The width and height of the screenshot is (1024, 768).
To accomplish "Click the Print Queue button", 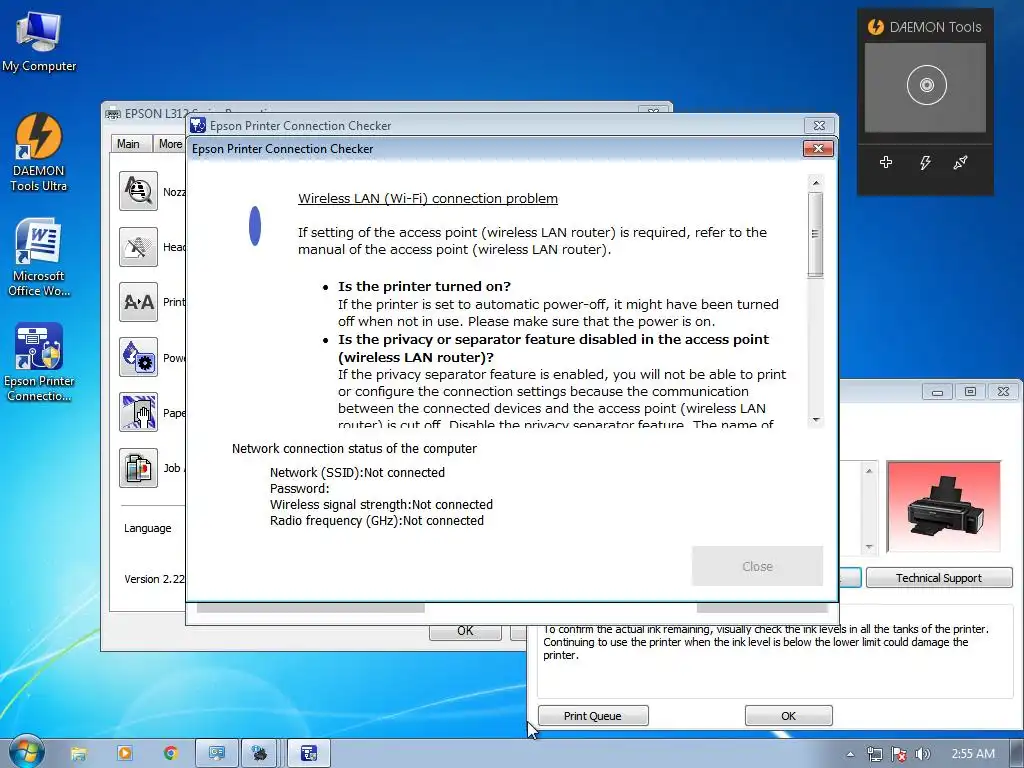I will [593, 716].
